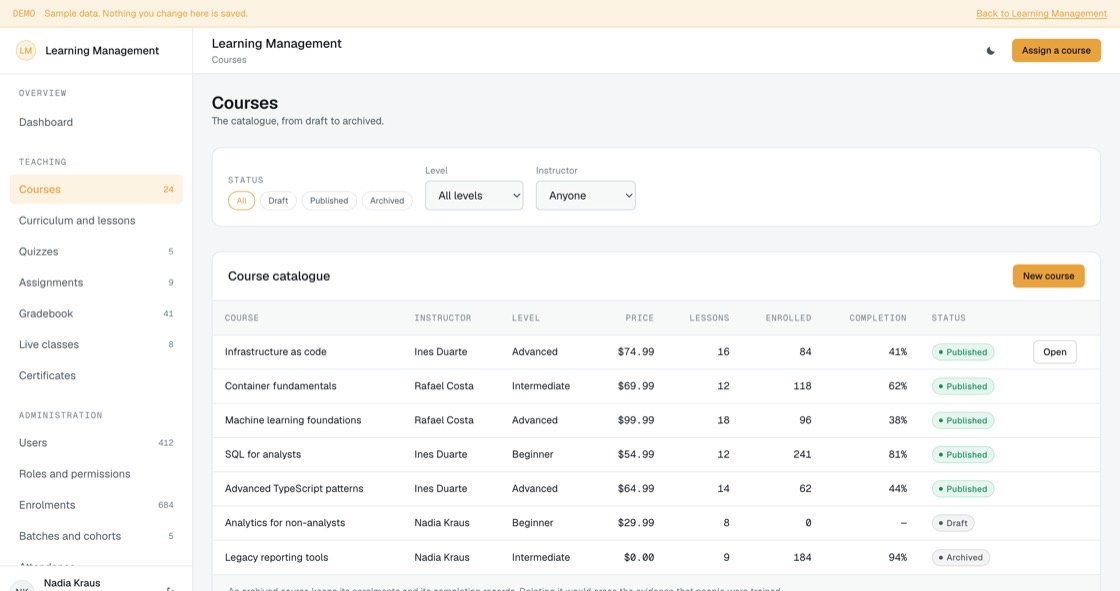Click the $0.00 price cell
Image resolution: width=1120 pixels, height=591 pixels.
point(639,557)
